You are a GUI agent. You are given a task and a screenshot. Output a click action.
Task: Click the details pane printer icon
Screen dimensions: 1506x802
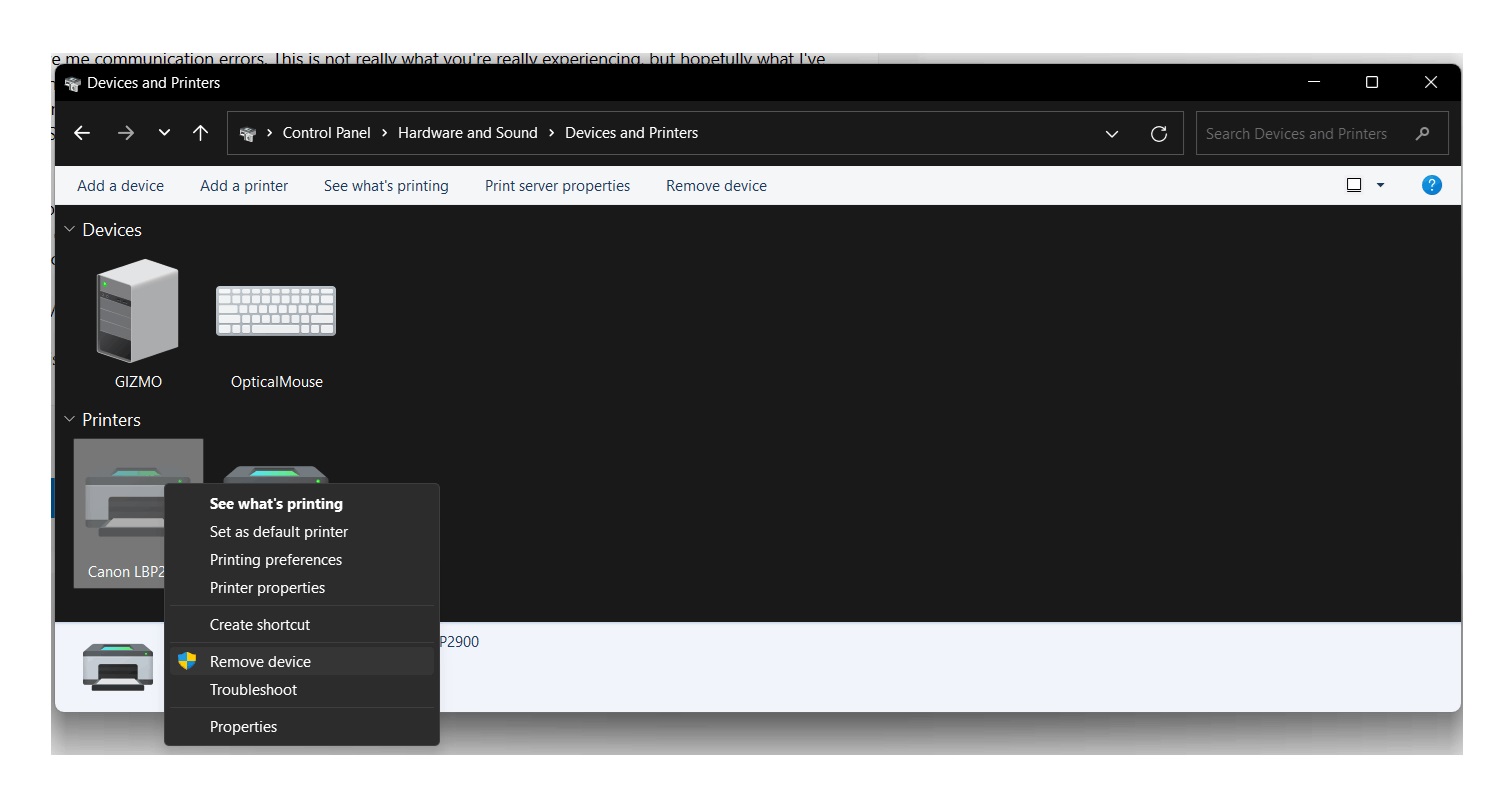(x=118, y=667)
